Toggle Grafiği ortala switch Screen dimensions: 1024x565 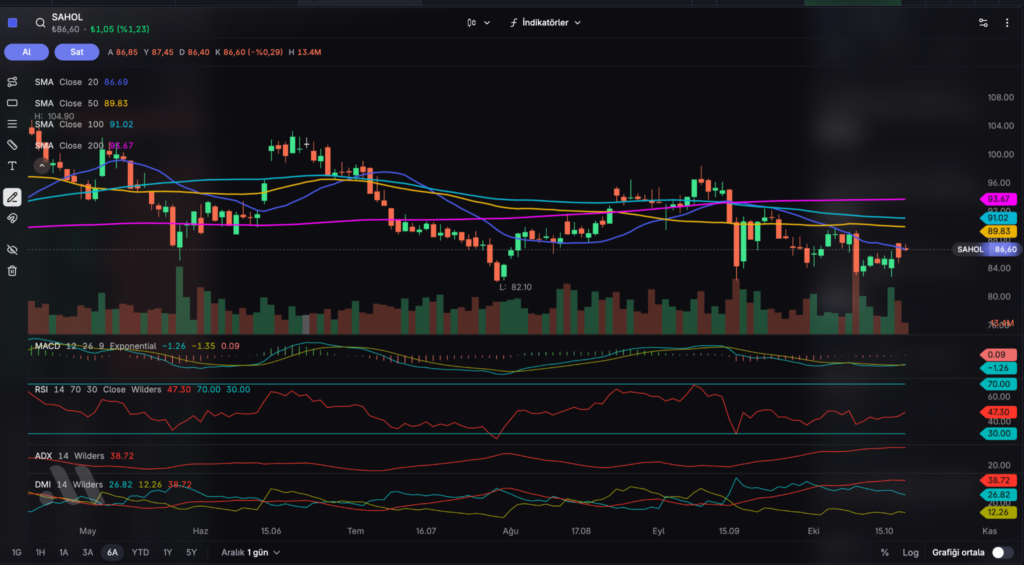point(1002,553)
